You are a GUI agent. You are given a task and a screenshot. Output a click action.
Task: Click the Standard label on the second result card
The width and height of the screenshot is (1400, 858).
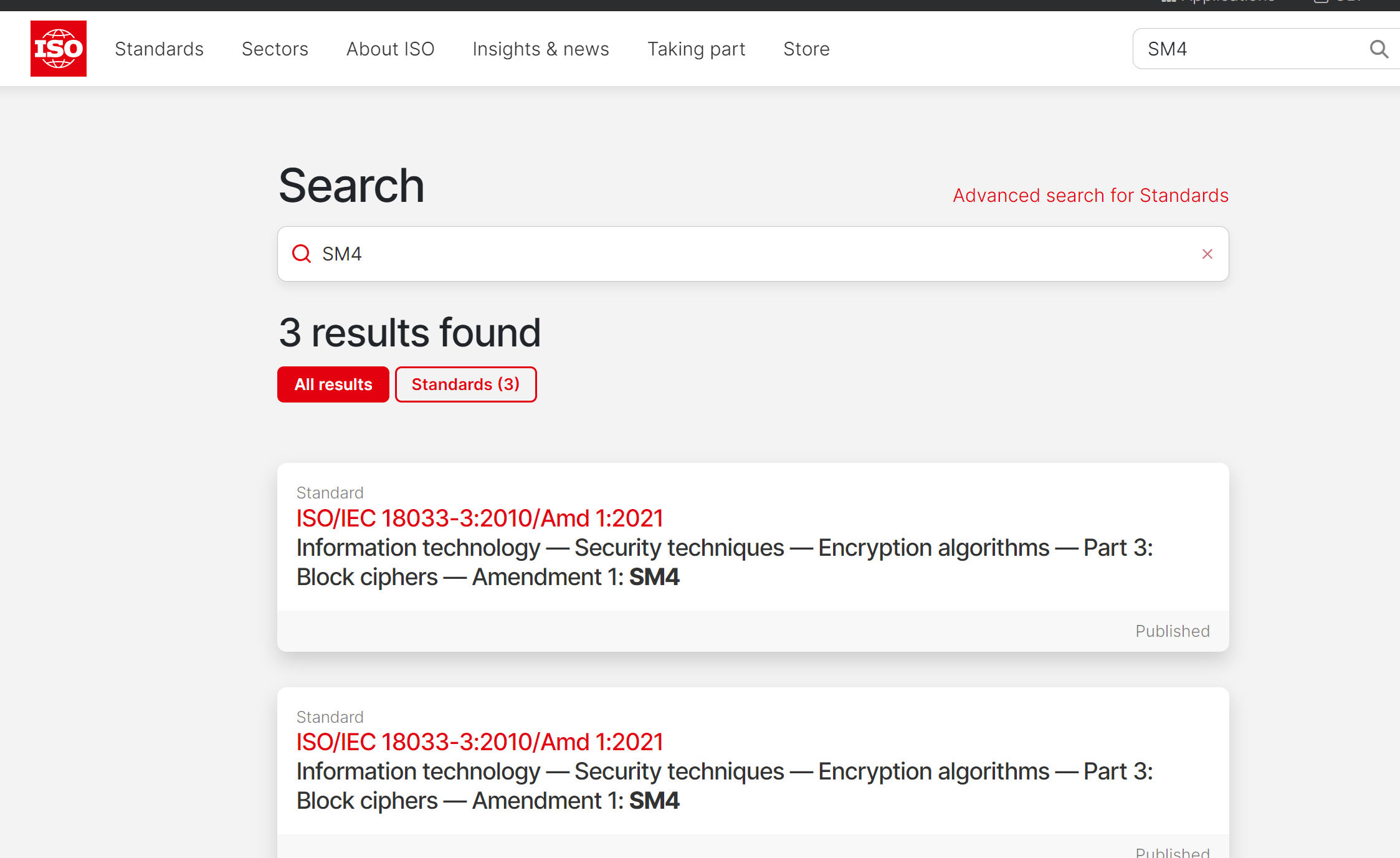[330, 717]
